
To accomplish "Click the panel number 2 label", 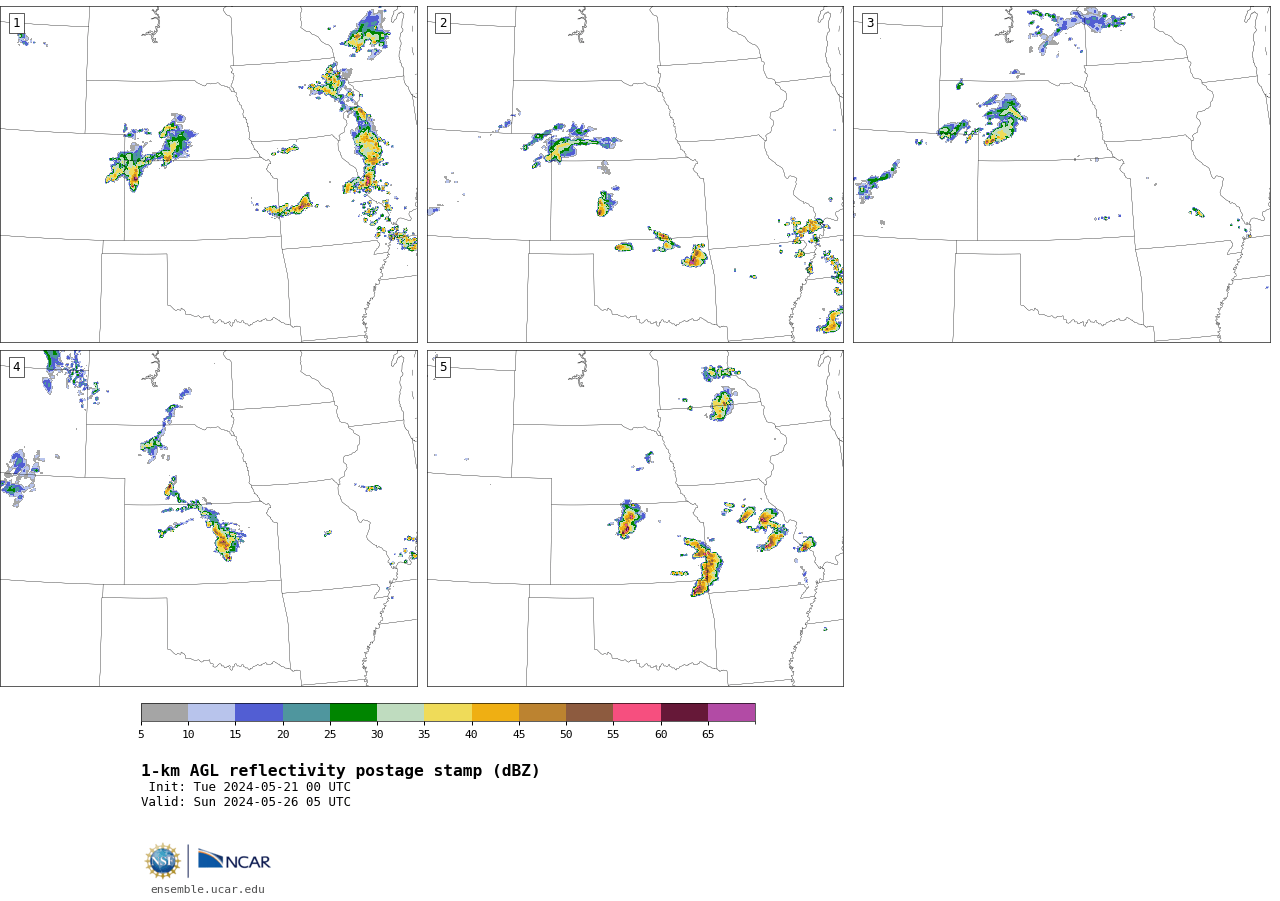I will 443,23.
